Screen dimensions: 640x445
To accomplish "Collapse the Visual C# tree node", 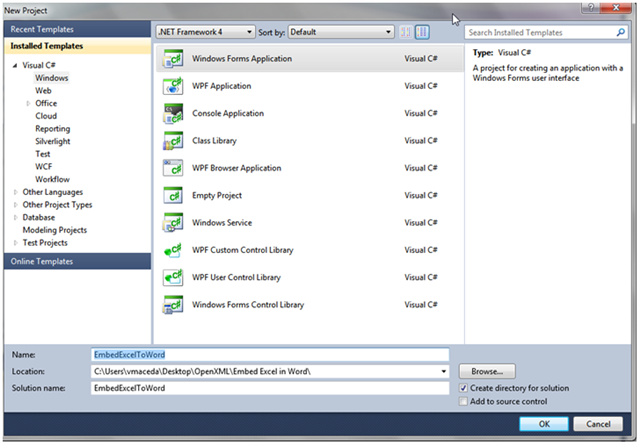I will pos(15,65).
